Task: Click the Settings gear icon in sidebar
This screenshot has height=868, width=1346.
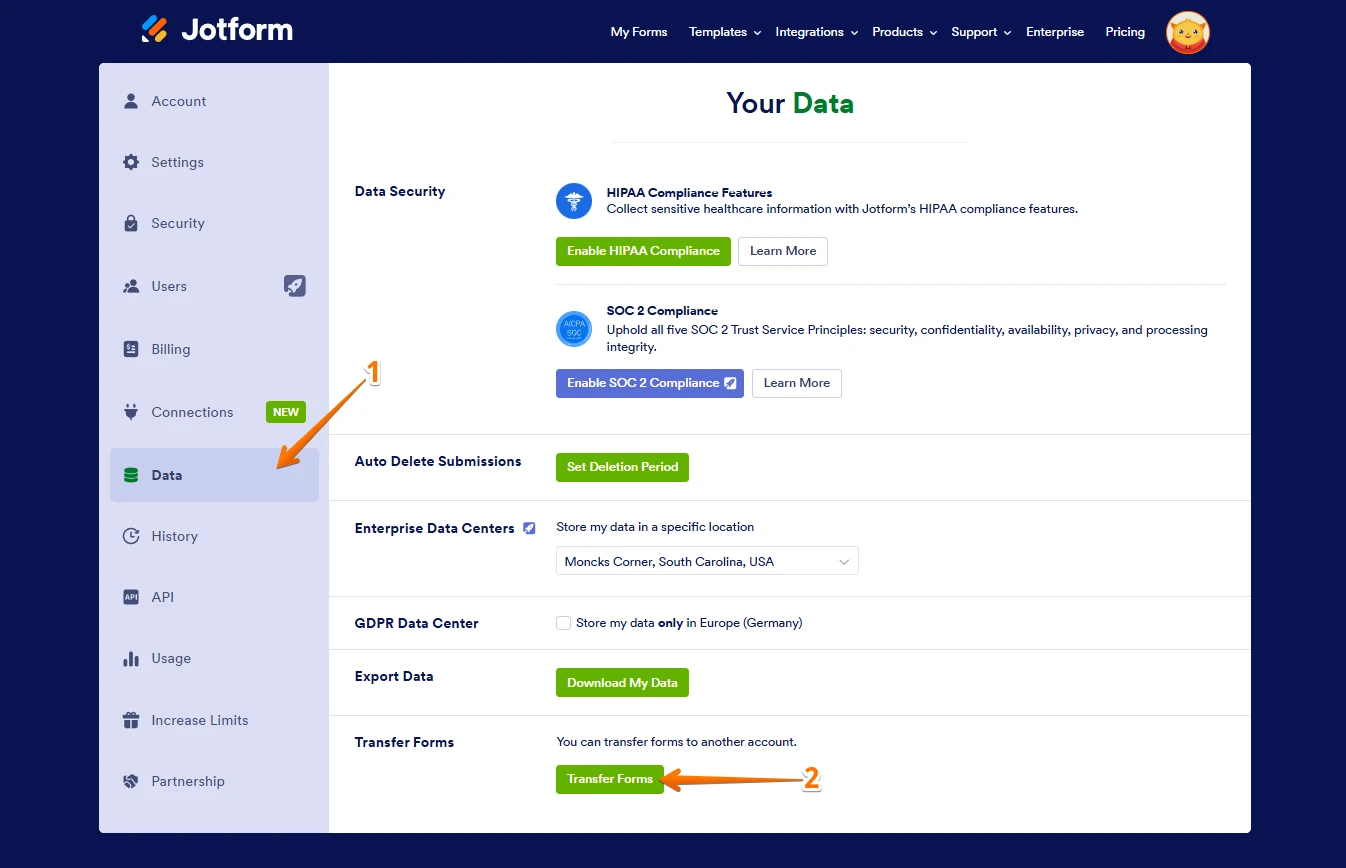Action: (131, 162)
